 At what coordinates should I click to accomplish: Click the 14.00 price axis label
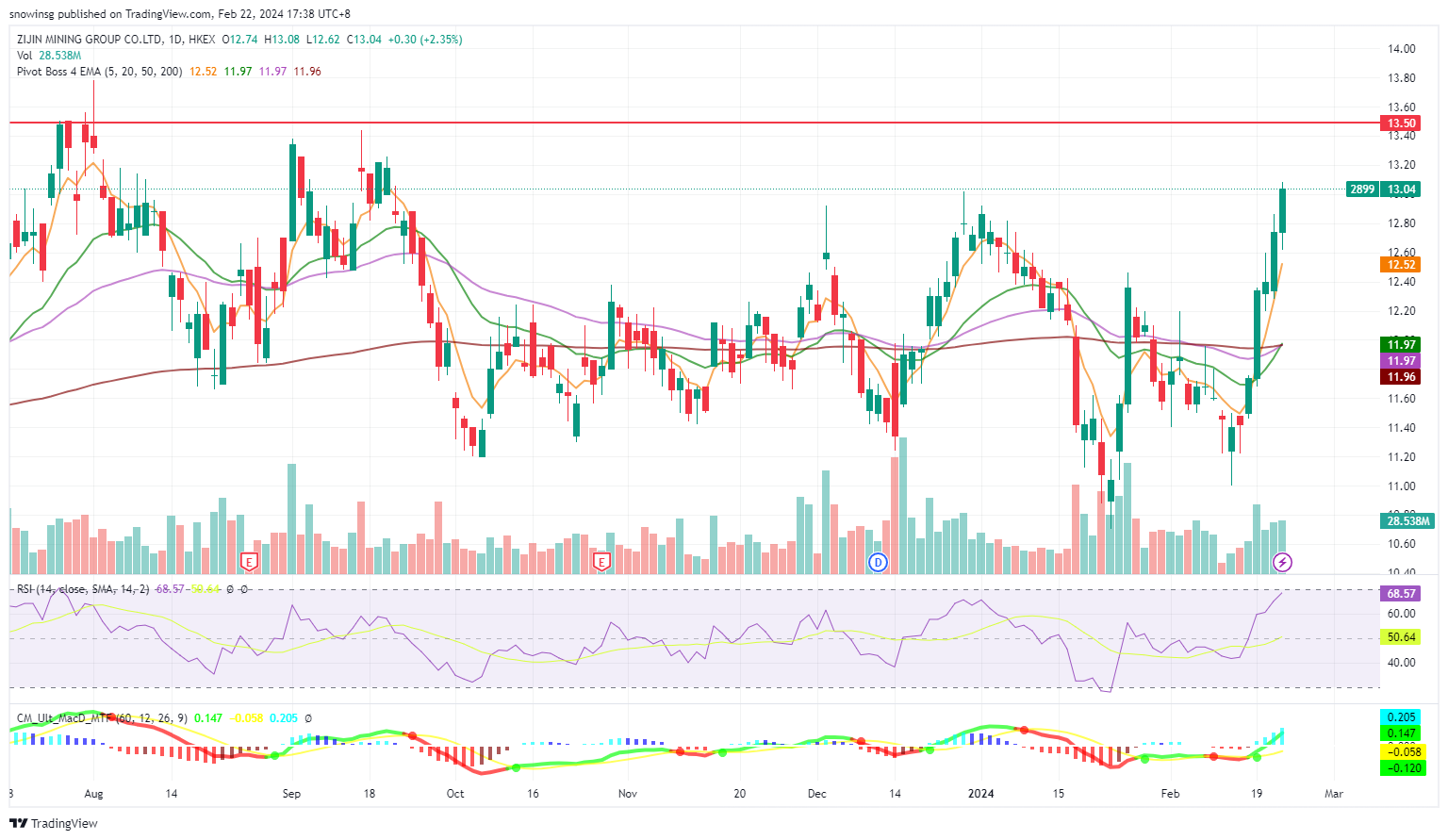pos(1402,49)
